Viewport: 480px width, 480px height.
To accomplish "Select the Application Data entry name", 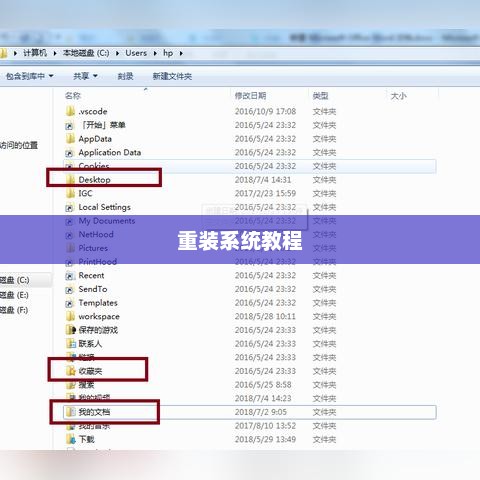I will [110, 153].
